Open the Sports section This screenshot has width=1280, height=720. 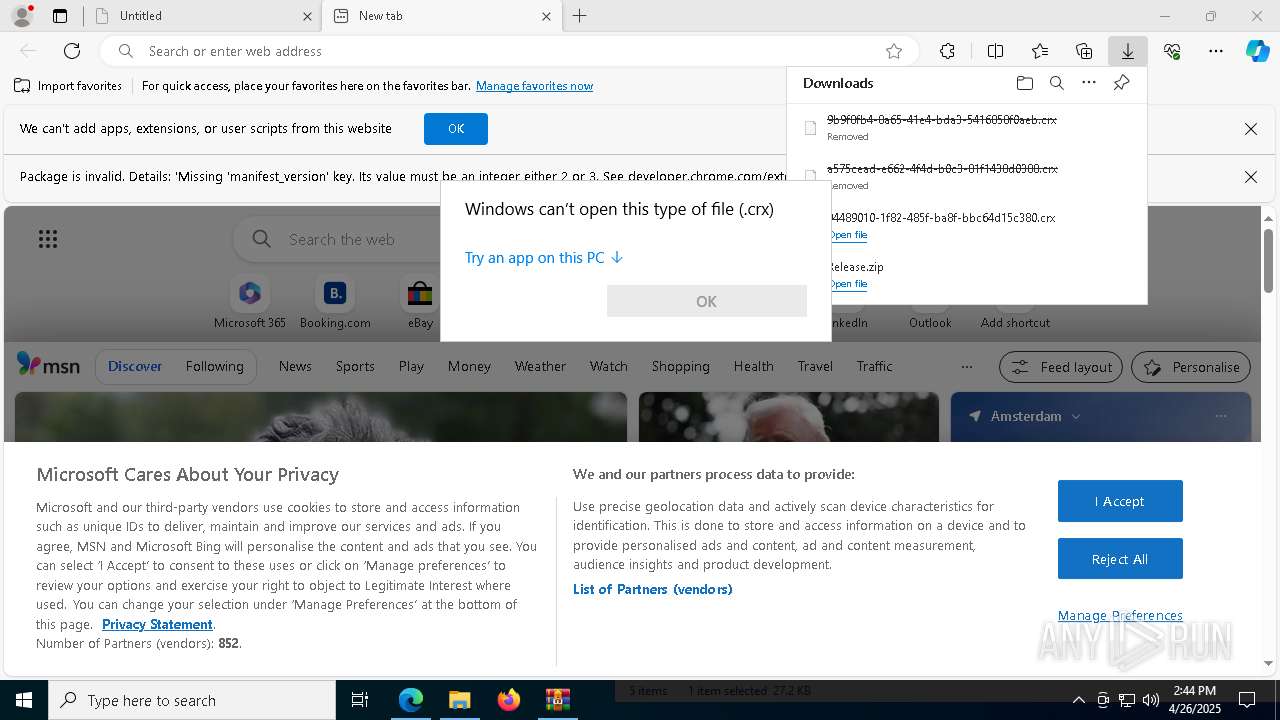click(x=355, y=366)
